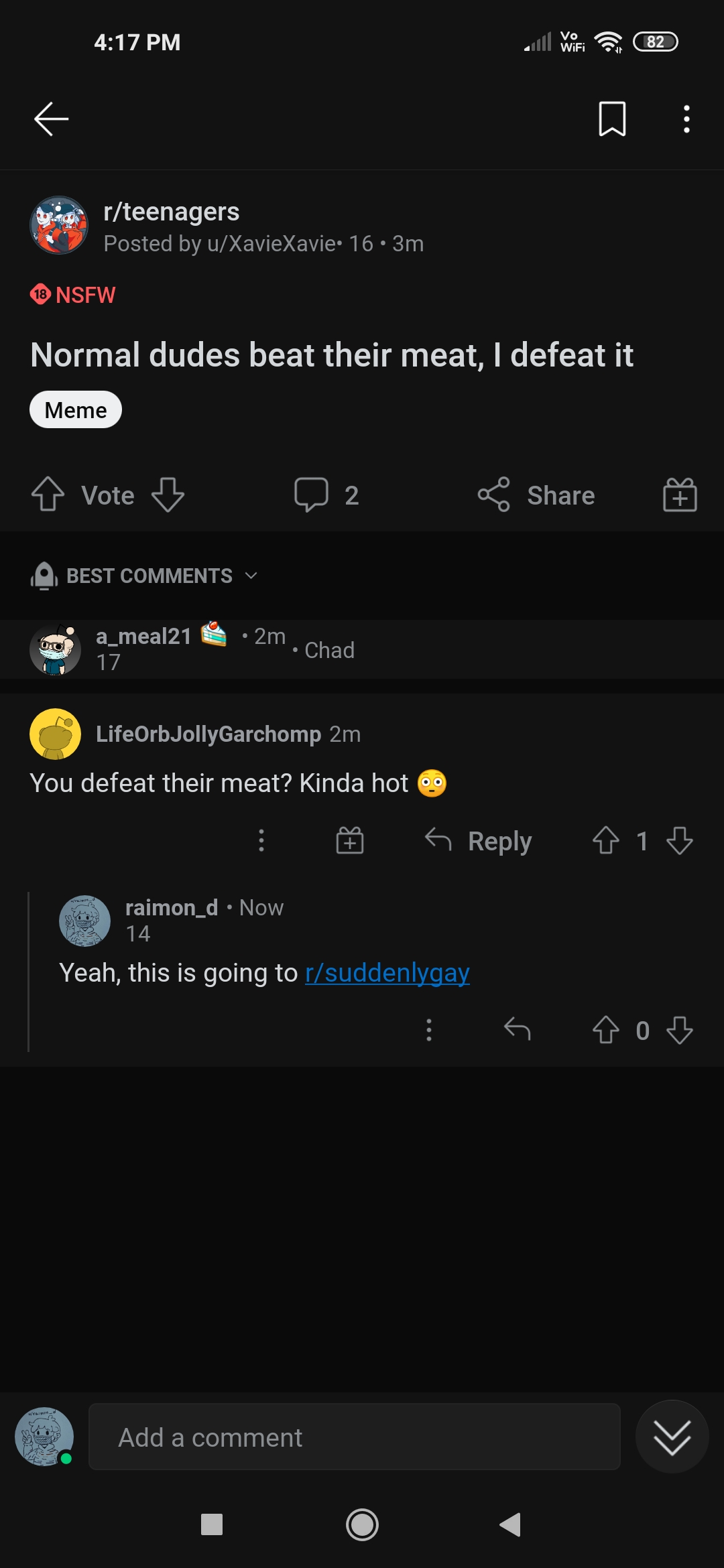
Task: Open comments via speech bubble icon
Action: [312, 495]
